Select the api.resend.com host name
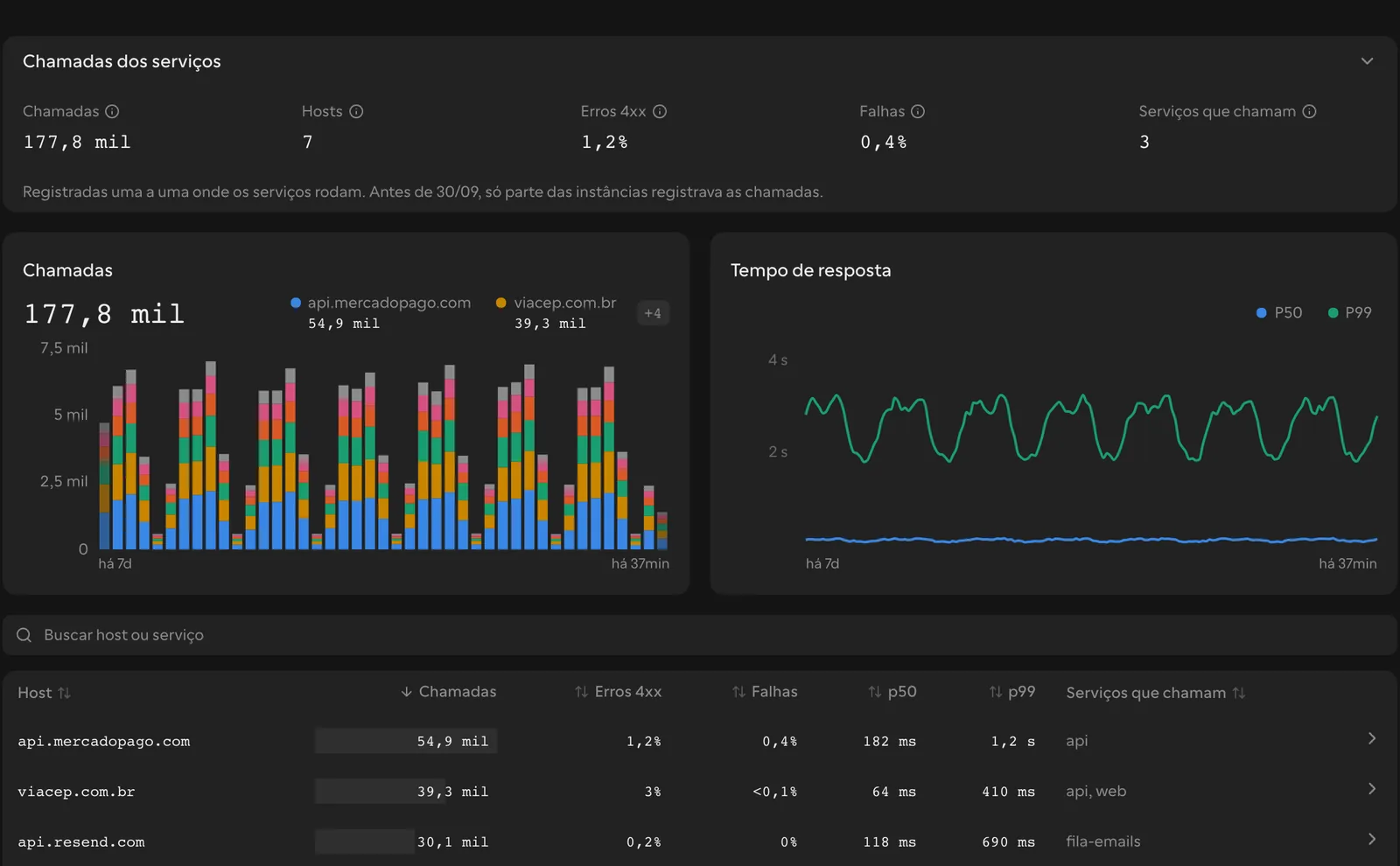The image size is (1400, 866). click(x=81, y=842)
